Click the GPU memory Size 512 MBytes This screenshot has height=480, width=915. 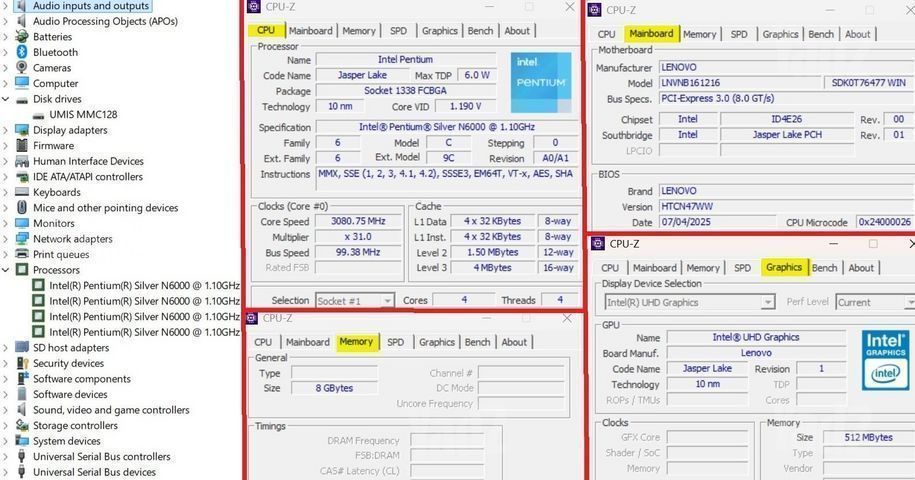pyautogui.click(x=868, y=437)
